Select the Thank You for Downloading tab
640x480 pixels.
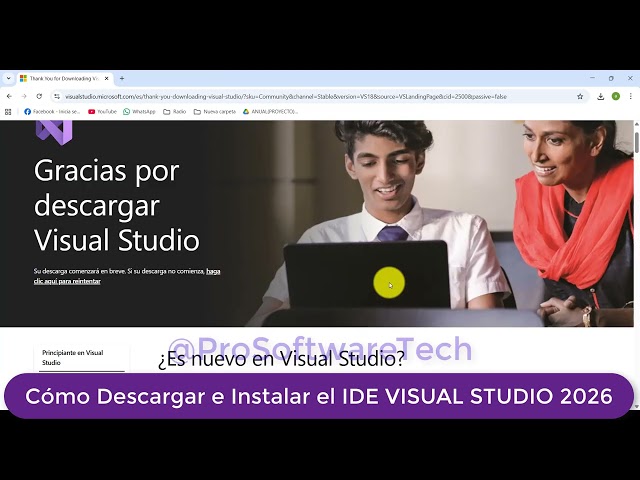pyautogui.click(x=65, y=78)
